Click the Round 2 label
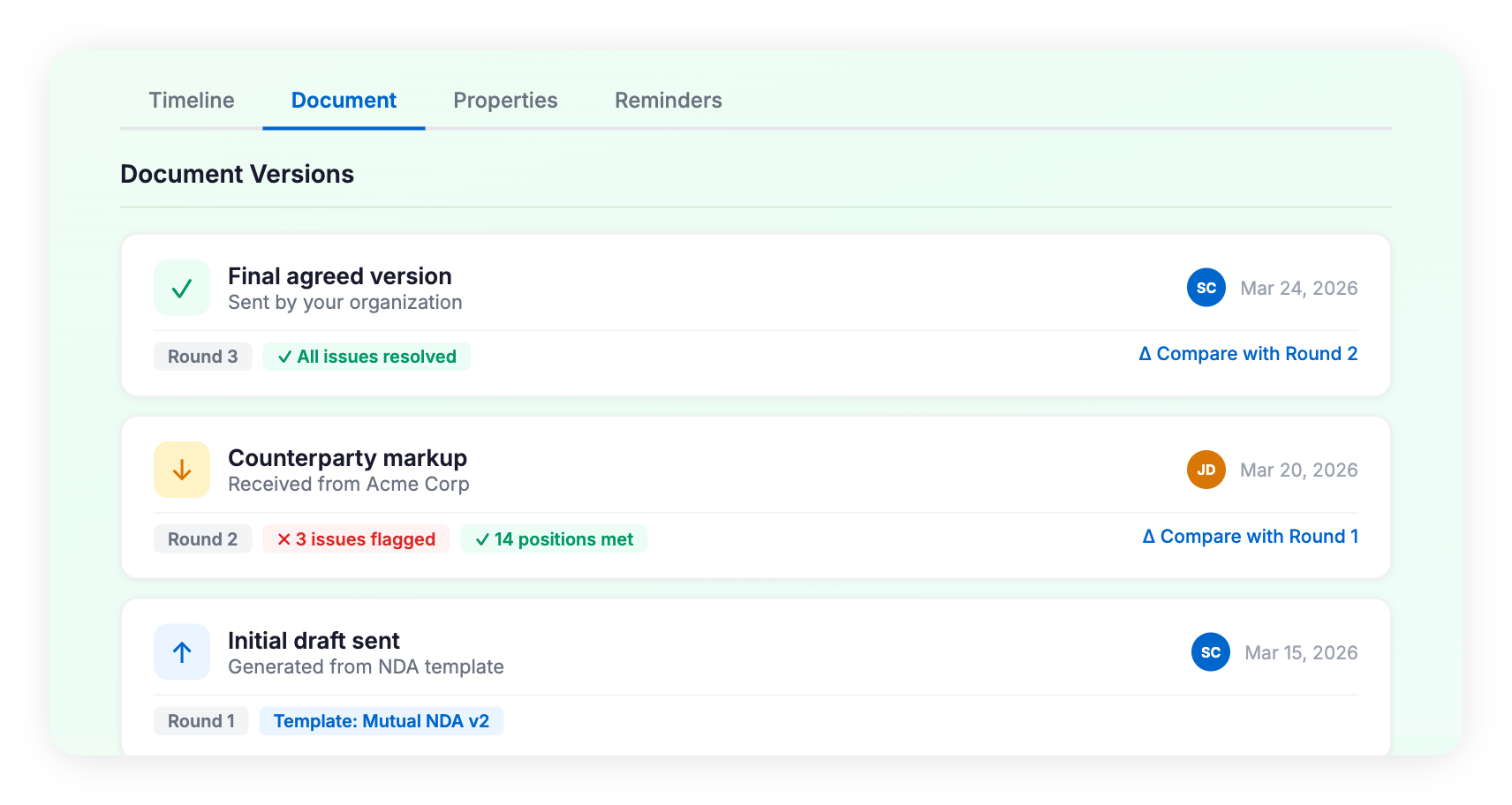This screenshot has height=805, width=1512. pyautogui.click(x=202, y=539)
